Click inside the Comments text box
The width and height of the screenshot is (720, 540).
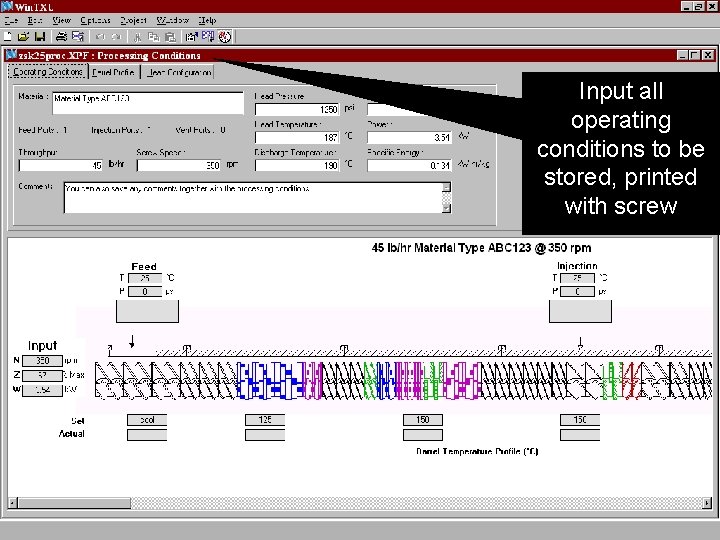pos(253,198)
